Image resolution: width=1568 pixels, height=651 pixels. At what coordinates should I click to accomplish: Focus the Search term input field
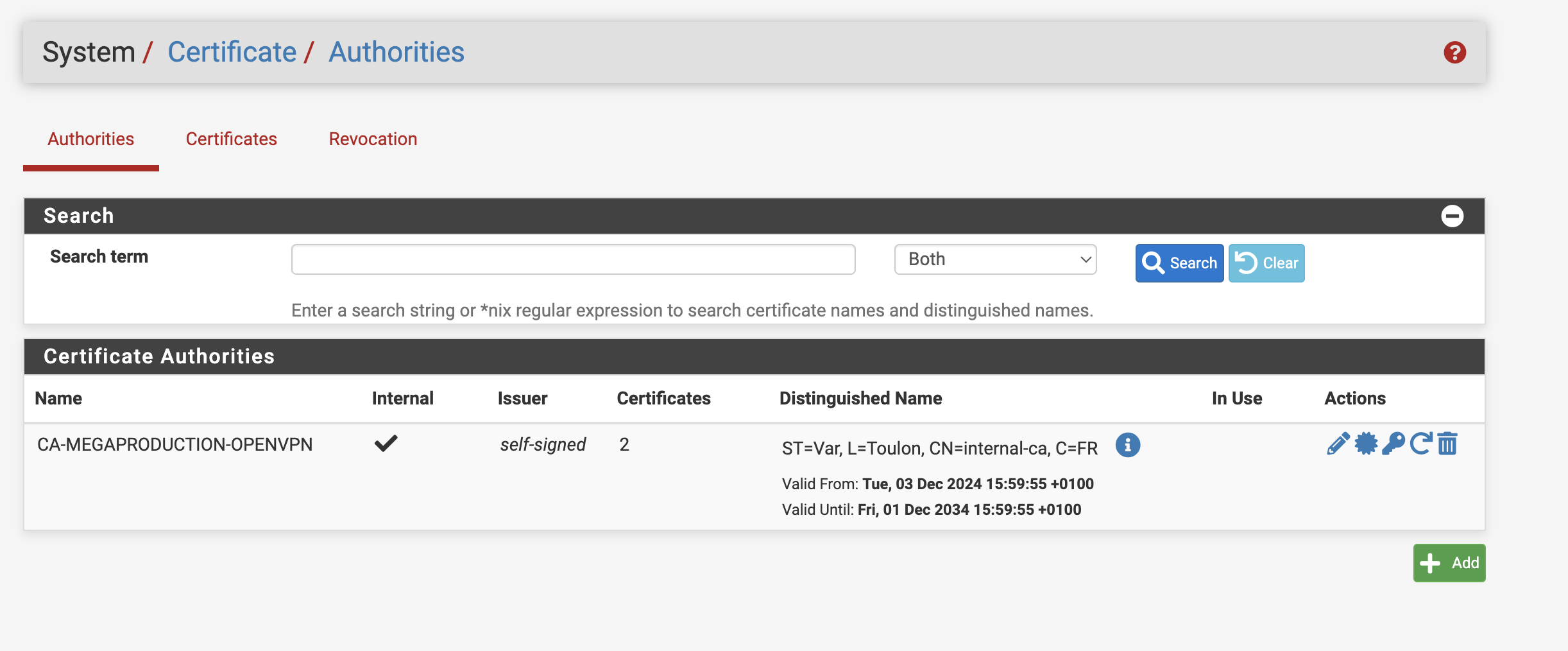coord(573,259)
